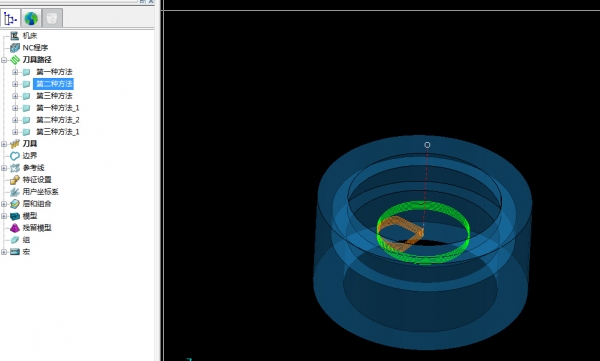Click the 刀具路径 toolpath icon
600x361 pixels.
tap(15, 60)
